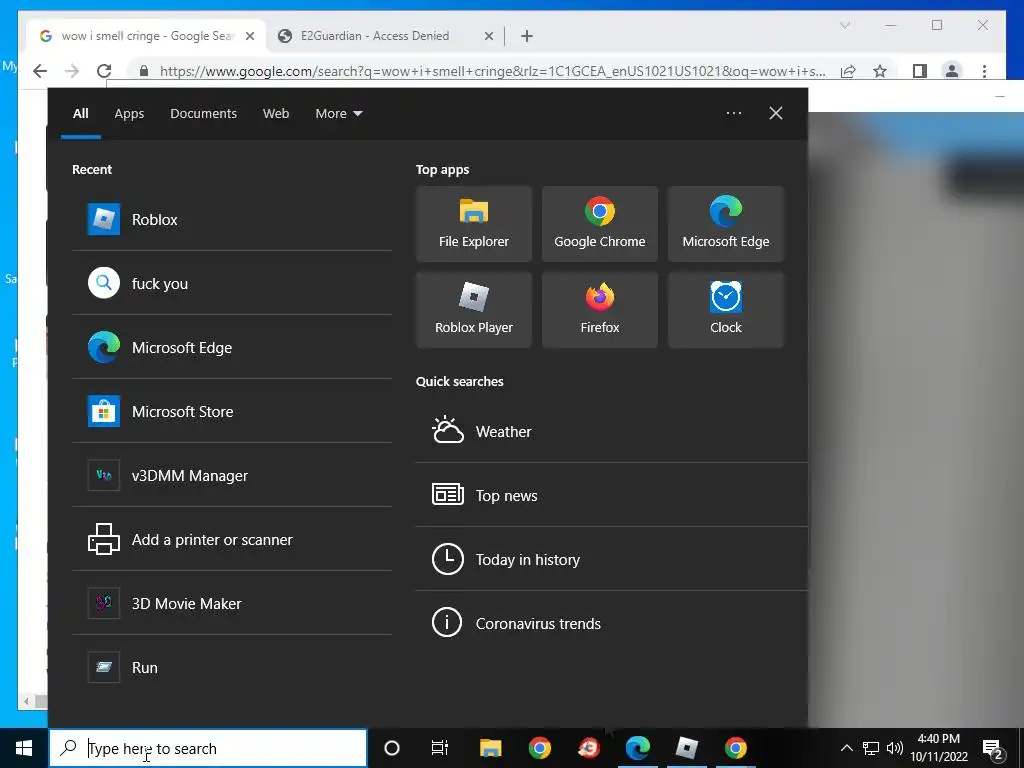Open Task View on the taskbar
Image resolution: width=1024 pixels, height=768 pixels.
(x=440, y=748)
